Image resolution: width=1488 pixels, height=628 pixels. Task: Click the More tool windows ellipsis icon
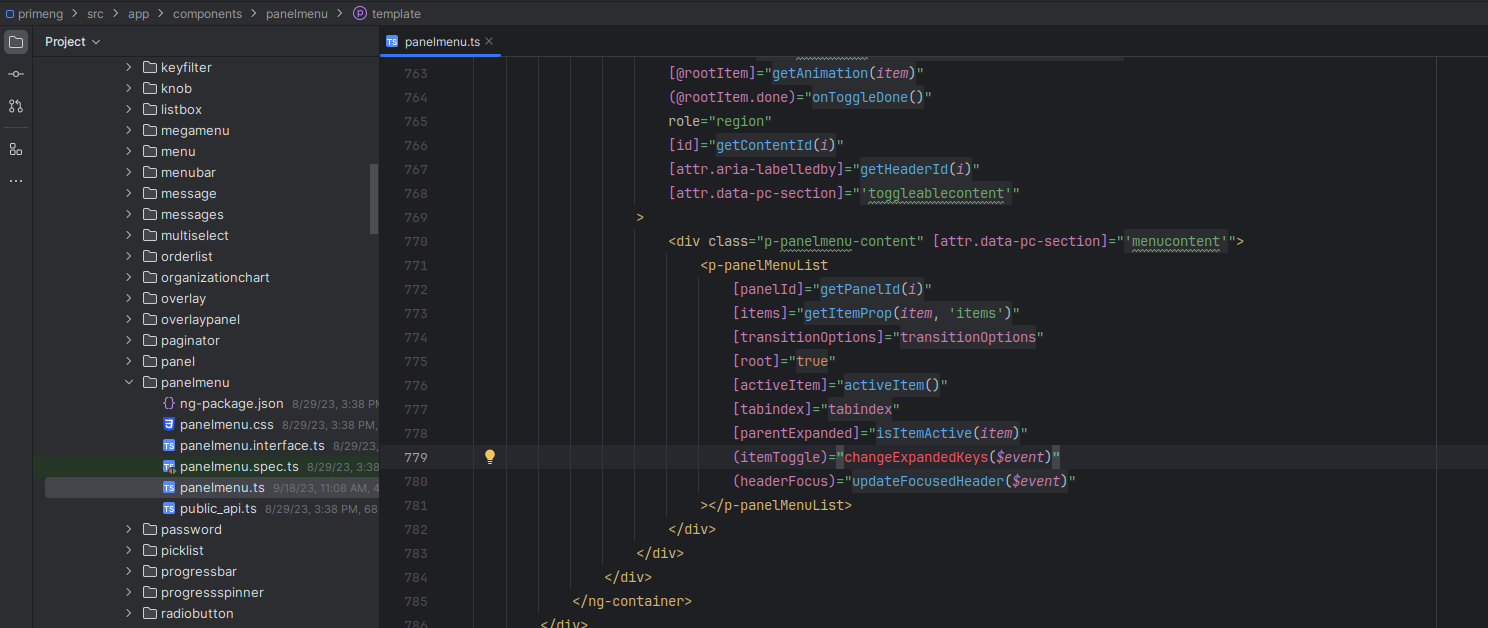(15, 180)
